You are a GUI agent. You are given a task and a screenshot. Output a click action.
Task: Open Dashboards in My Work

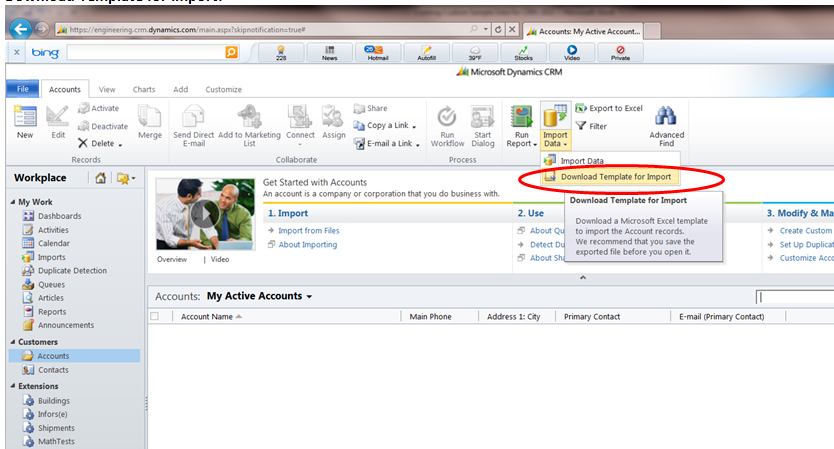60,215
